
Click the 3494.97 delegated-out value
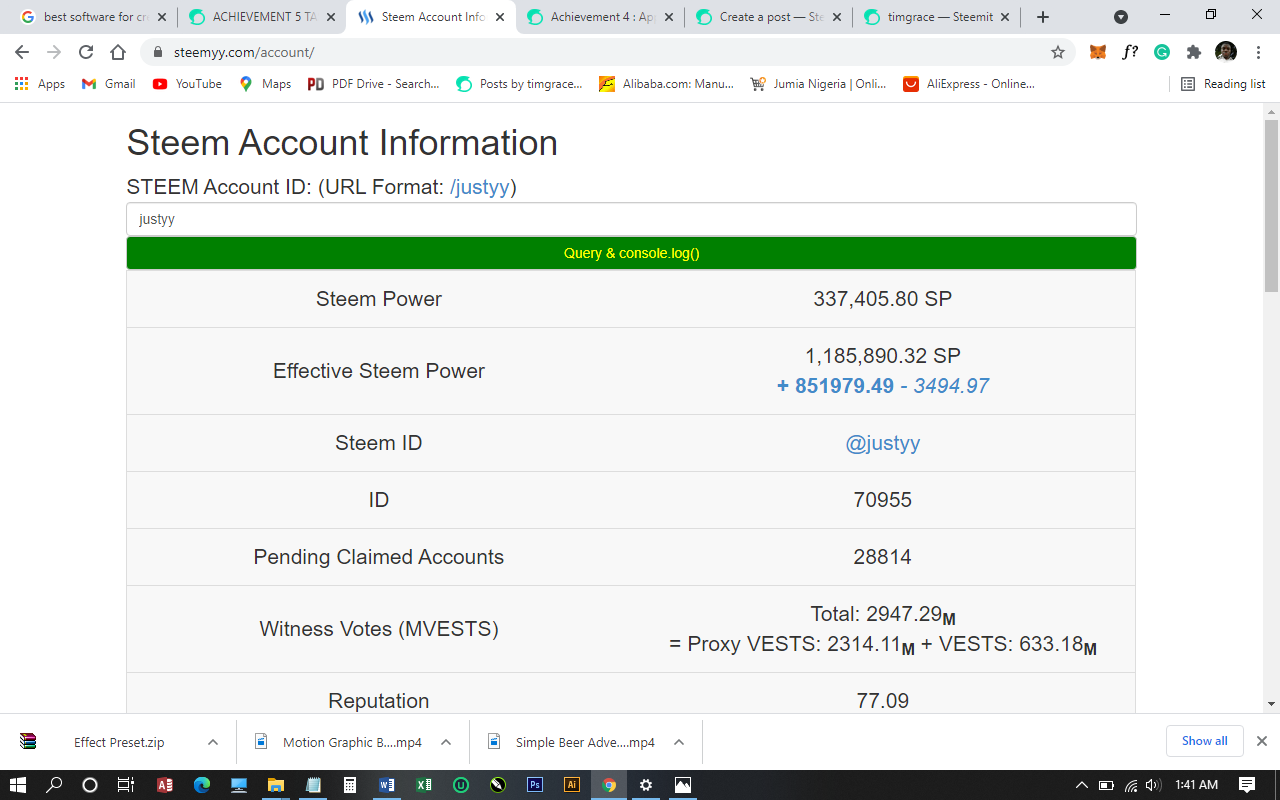pos(951,386)
